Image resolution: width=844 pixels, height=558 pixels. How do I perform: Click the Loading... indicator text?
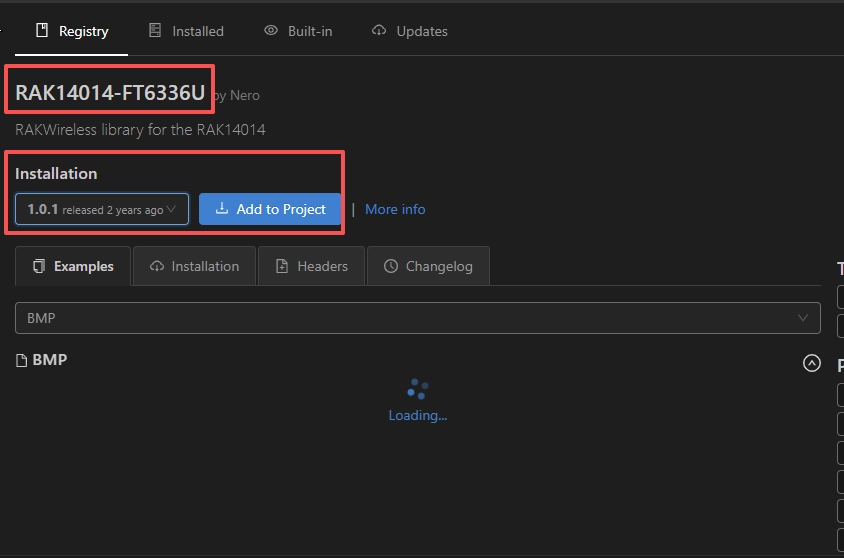tap(418, 415)
